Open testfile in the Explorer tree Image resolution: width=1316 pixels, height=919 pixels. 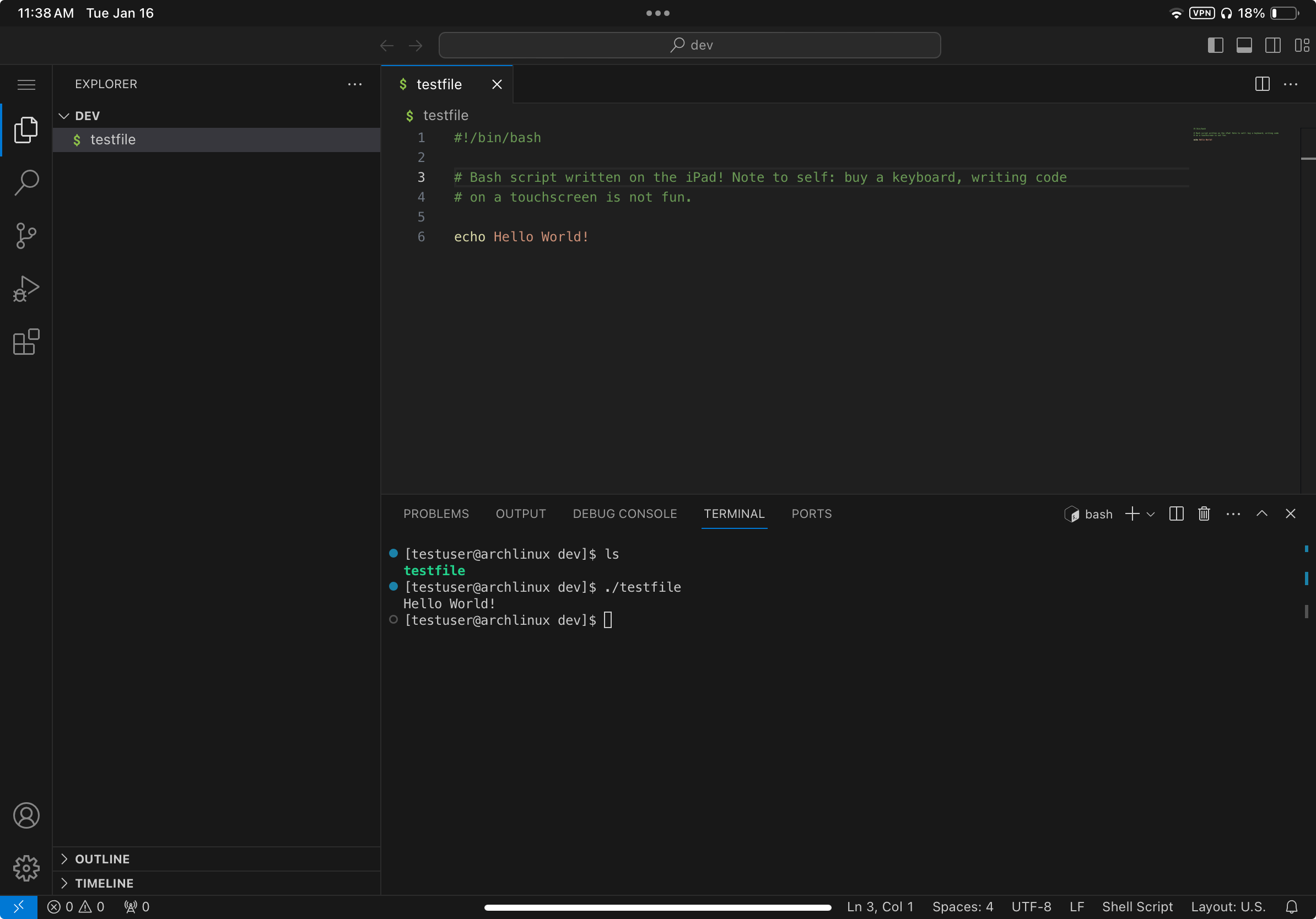[x=217, y=140]
